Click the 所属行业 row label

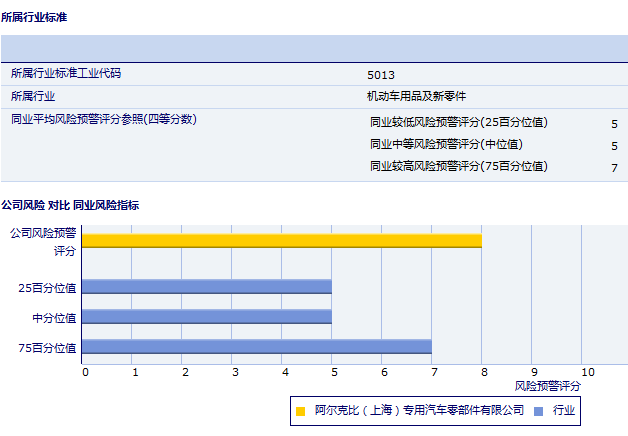pyautogui.click(x=33, y=96)
